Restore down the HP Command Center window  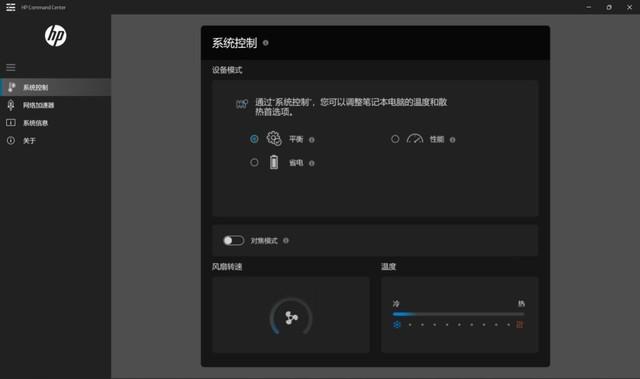click(x=609, y=7)
